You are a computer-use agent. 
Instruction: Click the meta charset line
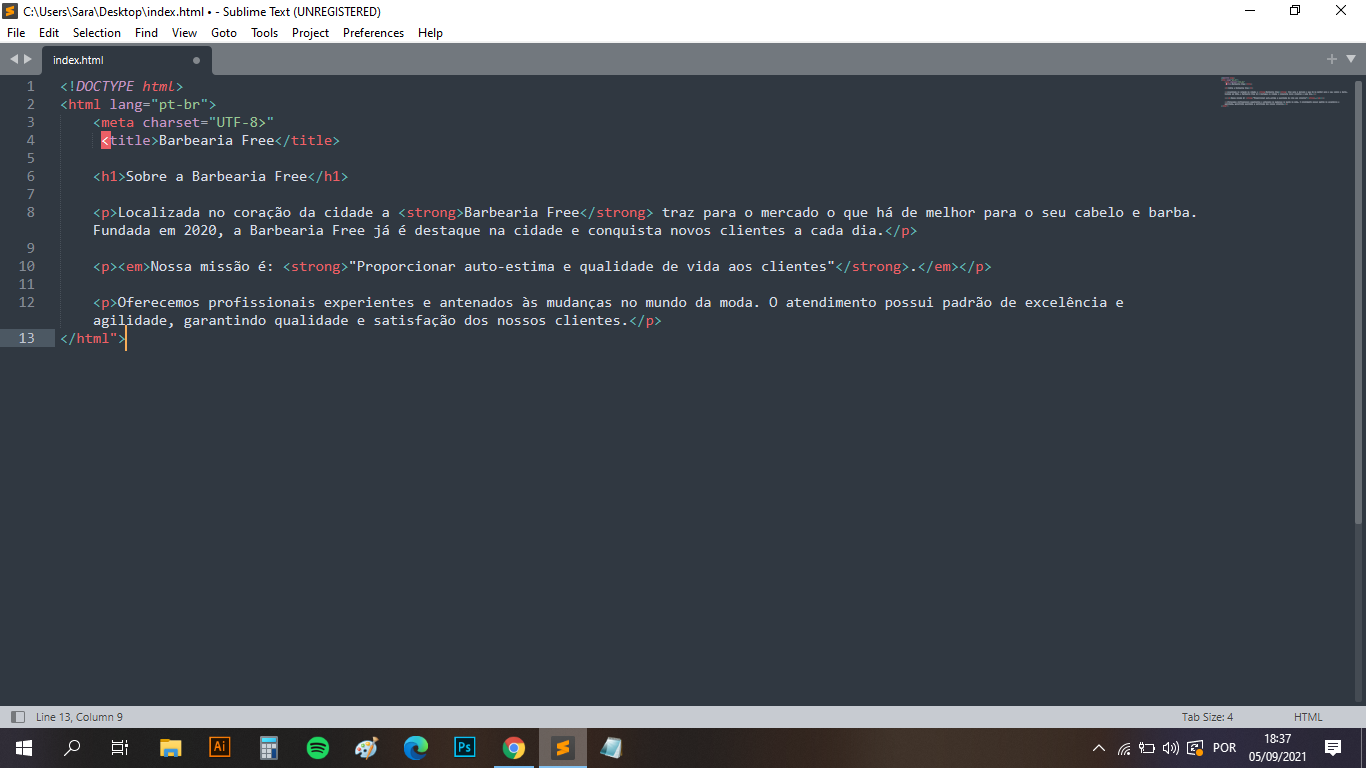(x=183, y=122)
